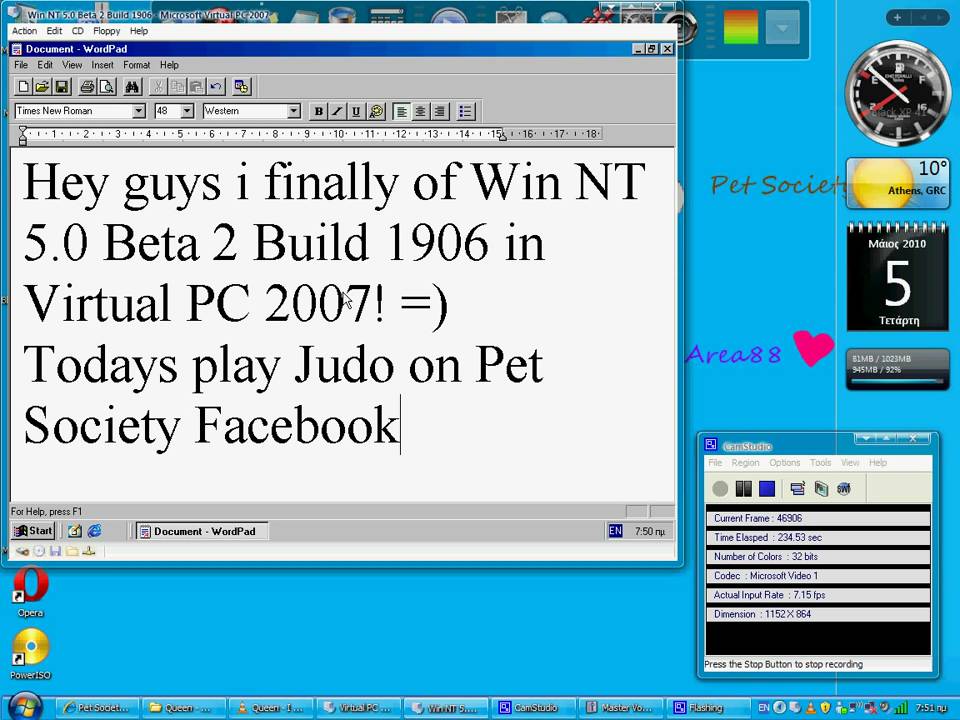Switch to CamStudio taskbar button
This screenshot has width=960, height=720.
point(533,708)
